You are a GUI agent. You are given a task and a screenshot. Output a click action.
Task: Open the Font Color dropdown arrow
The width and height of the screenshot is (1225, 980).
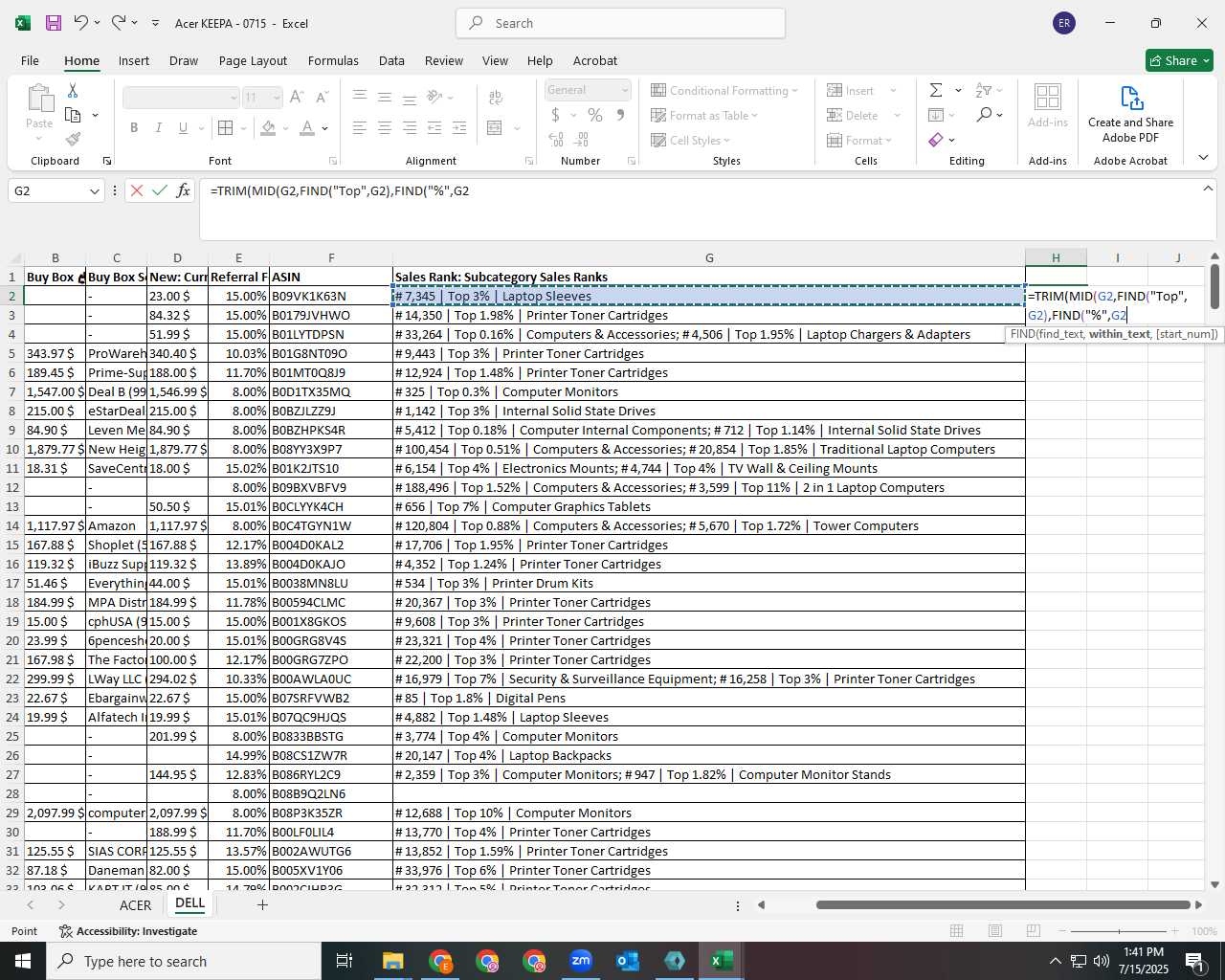click(325, 127)
